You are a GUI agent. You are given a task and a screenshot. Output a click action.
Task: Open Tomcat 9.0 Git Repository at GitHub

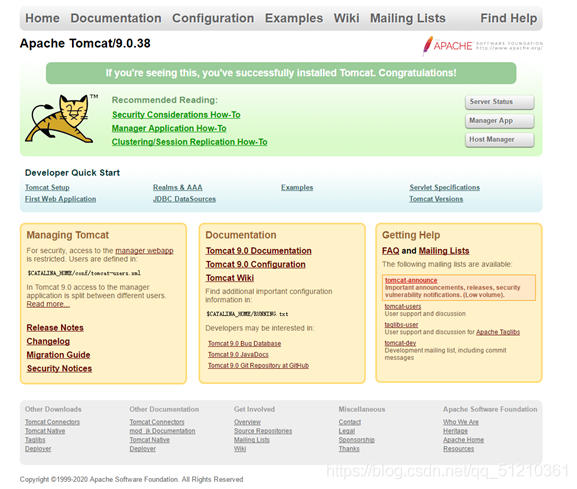click(x=258, y=366)
